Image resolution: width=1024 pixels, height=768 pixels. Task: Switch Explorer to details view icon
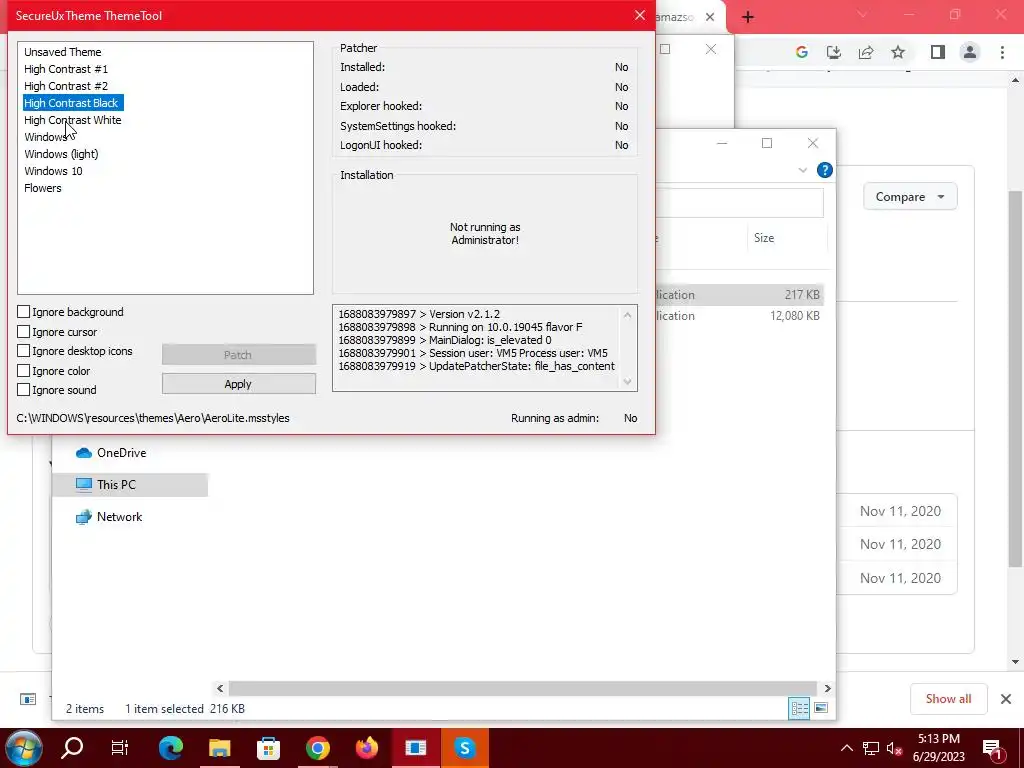[x=799, y=709]
